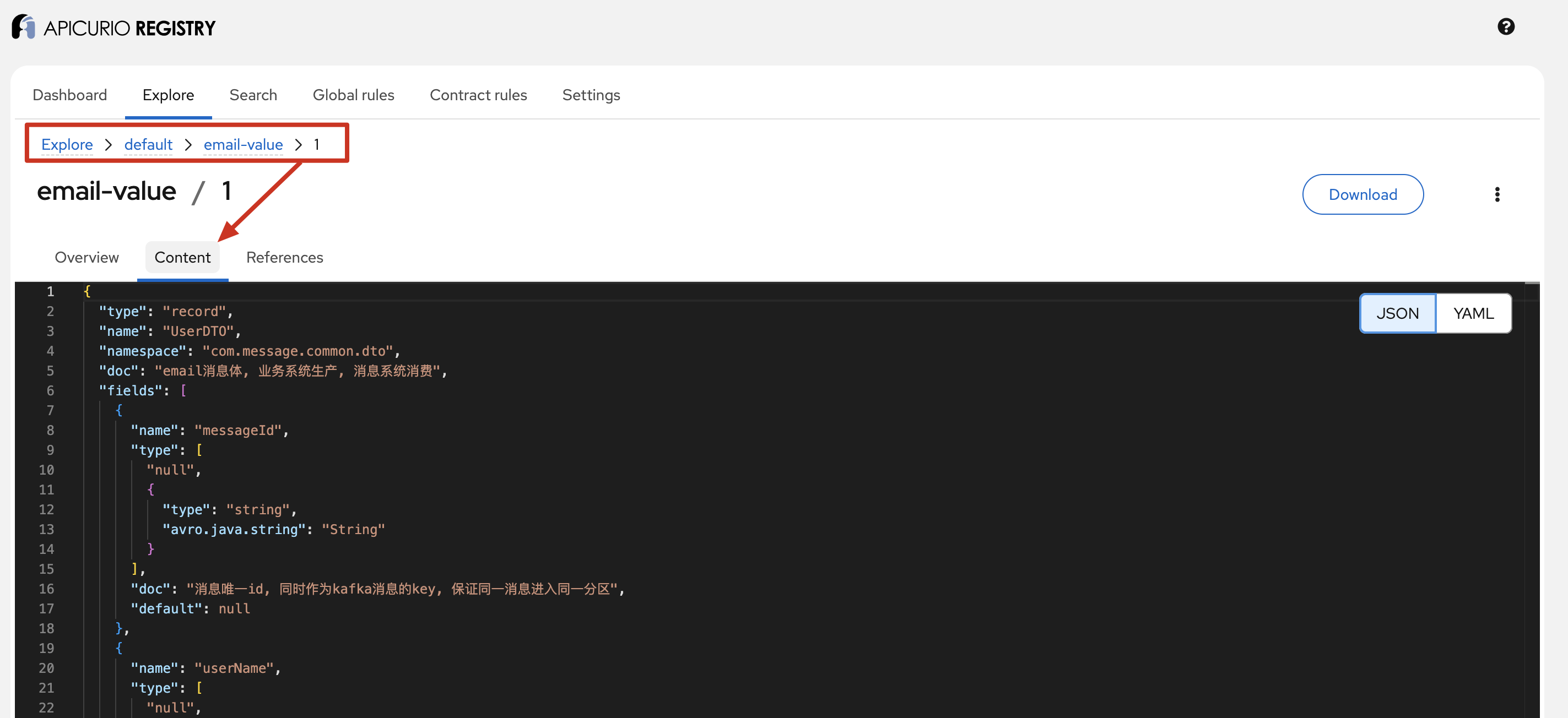Go to the Dashboard tab
This screenshot has width=1568, height=718.
pos(70,95)
